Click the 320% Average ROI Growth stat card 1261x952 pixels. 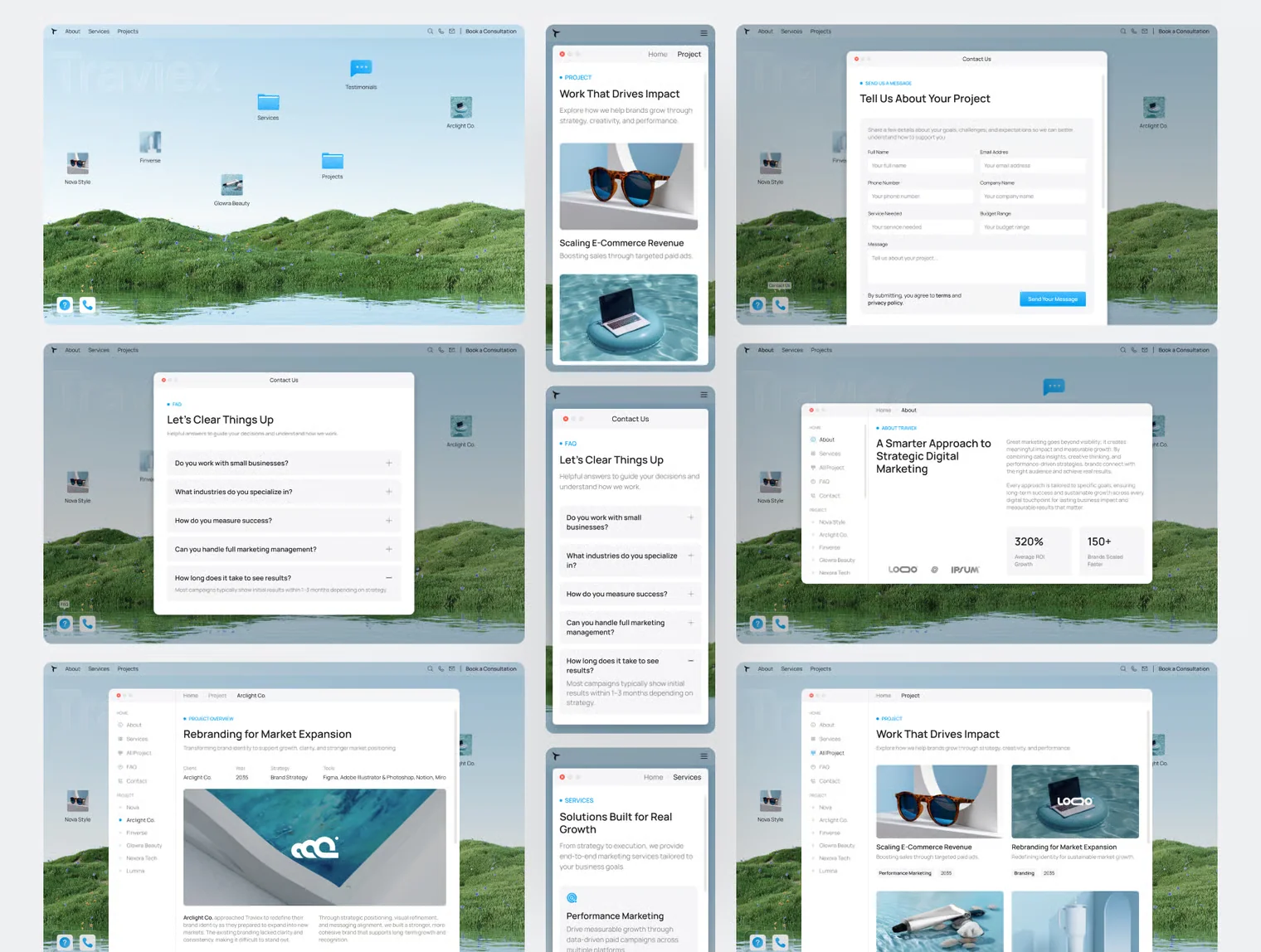1039,551
